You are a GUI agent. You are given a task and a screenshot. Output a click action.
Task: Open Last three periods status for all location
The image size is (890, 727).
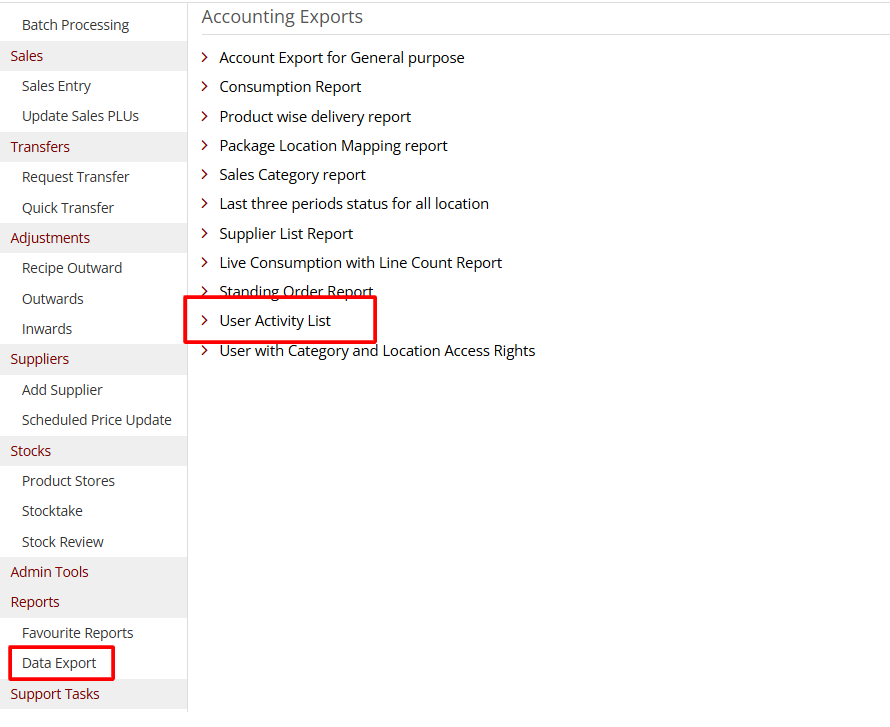pyautogui.click(x=353, y=203)
